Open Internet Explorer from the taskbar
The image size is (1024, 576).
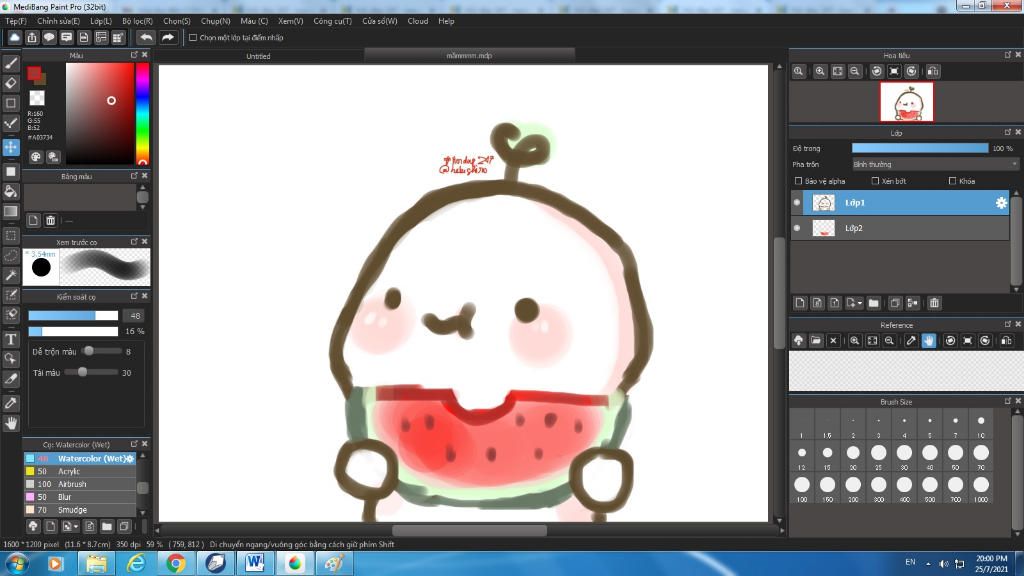tap(136, 563)
